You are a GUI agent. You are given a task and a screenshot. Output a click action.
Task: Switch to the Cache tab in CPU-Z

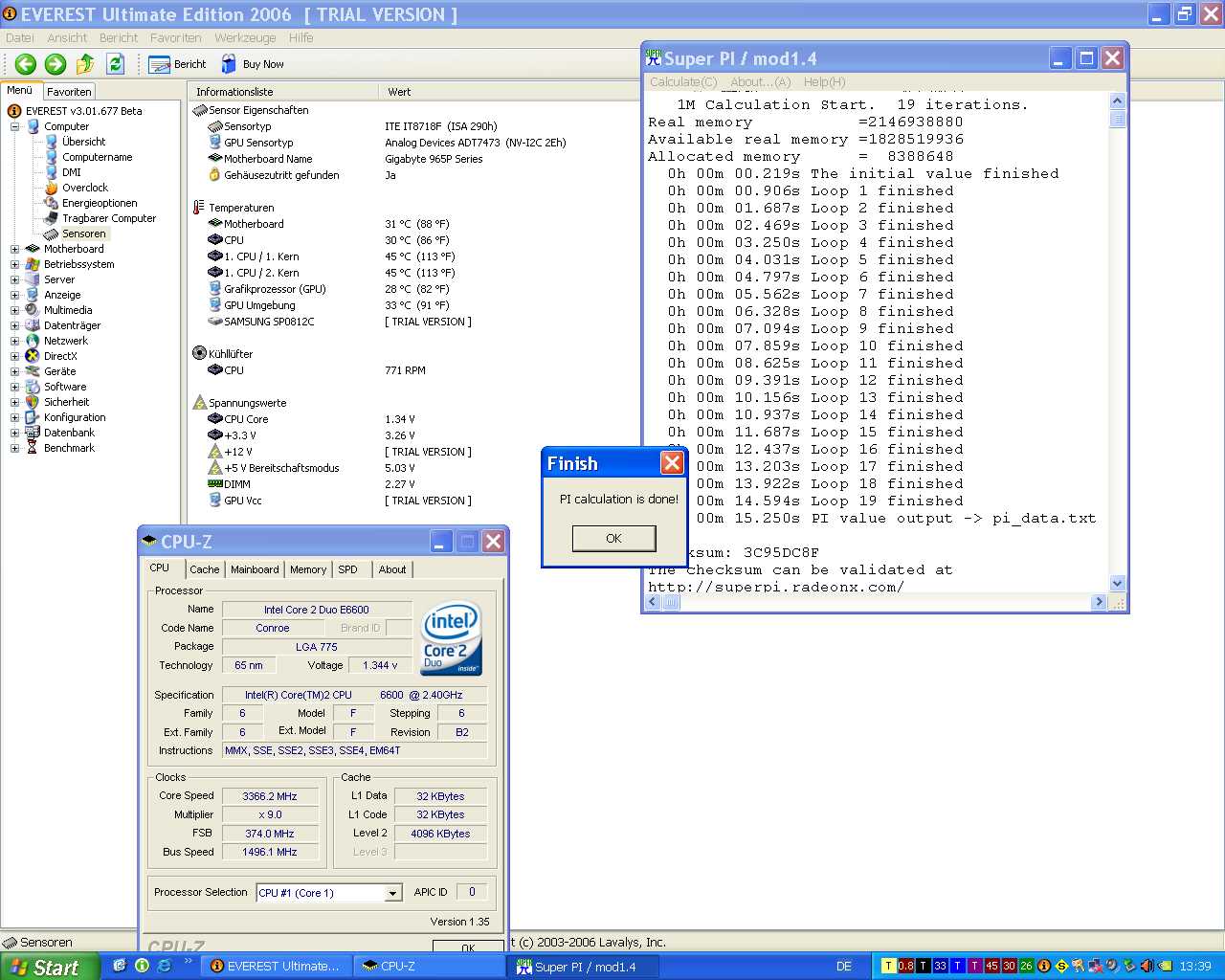[204, 569]
